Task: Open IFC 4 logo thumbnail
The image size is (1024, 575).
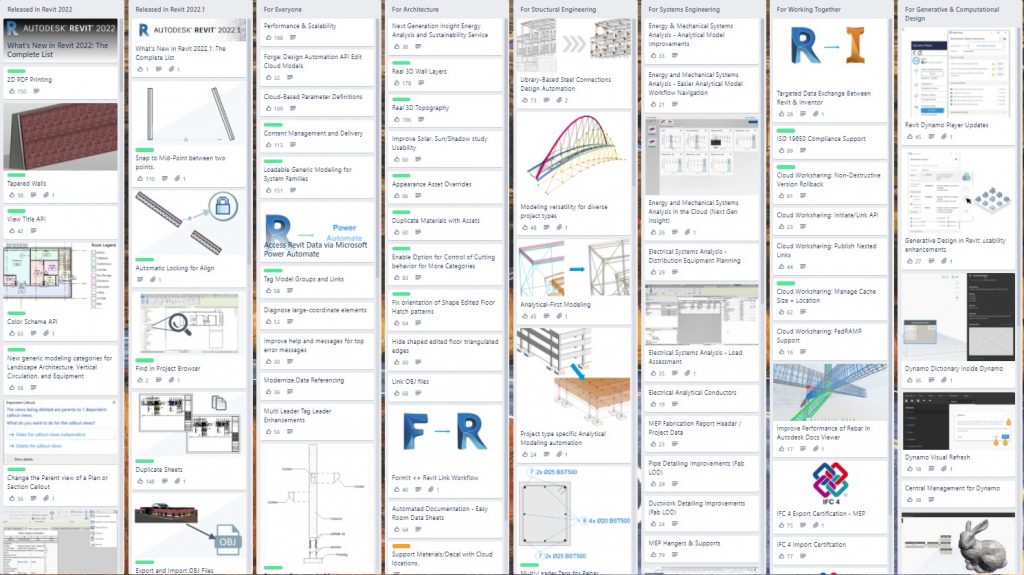Action: click(x=830, y=484)
